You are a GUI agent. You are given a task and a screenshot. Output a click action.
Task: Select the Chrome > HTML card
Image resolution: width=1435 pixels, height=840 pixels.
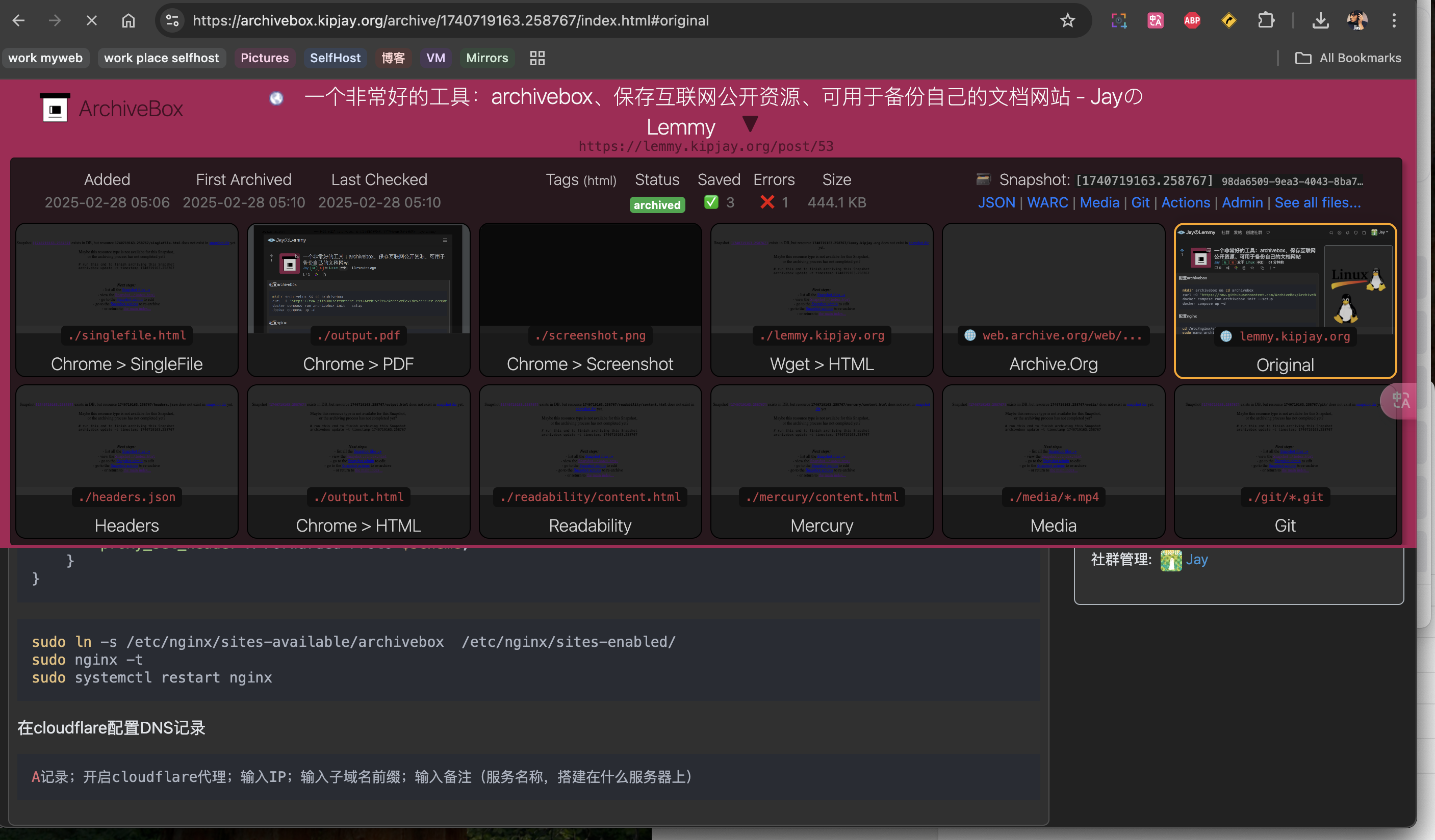(x=359, y=462)
